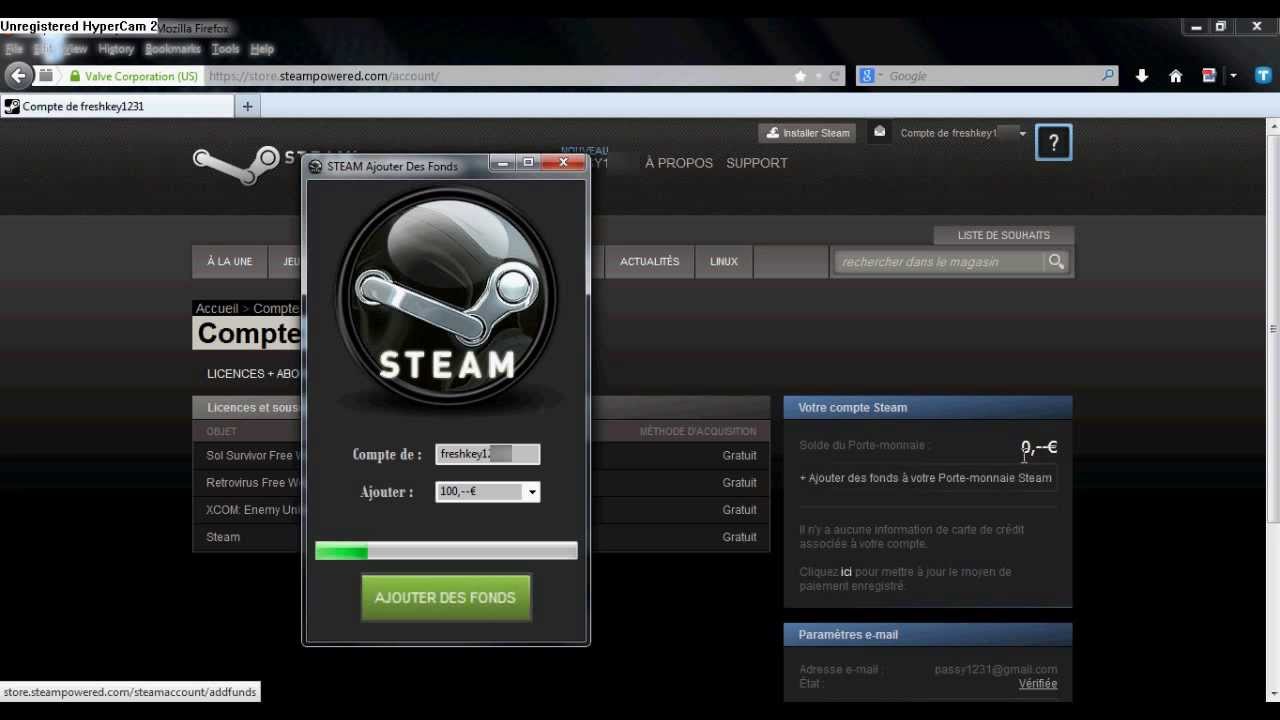Open the Google search engine selector

click(x=870, y=76)
